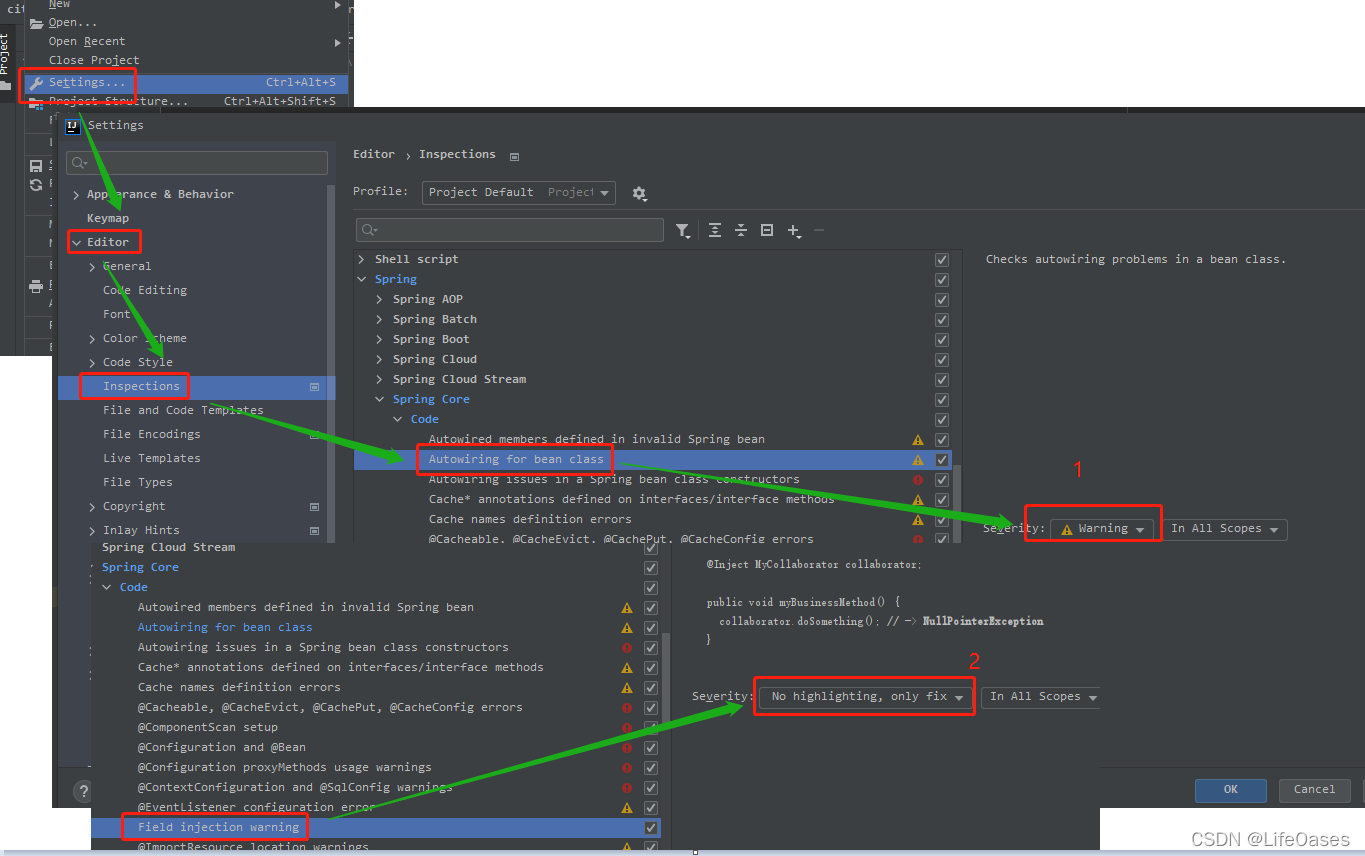Toggle the Spring AOP checkbox
This screenshot has width=1365, height=856.
[x=941, y=300]
